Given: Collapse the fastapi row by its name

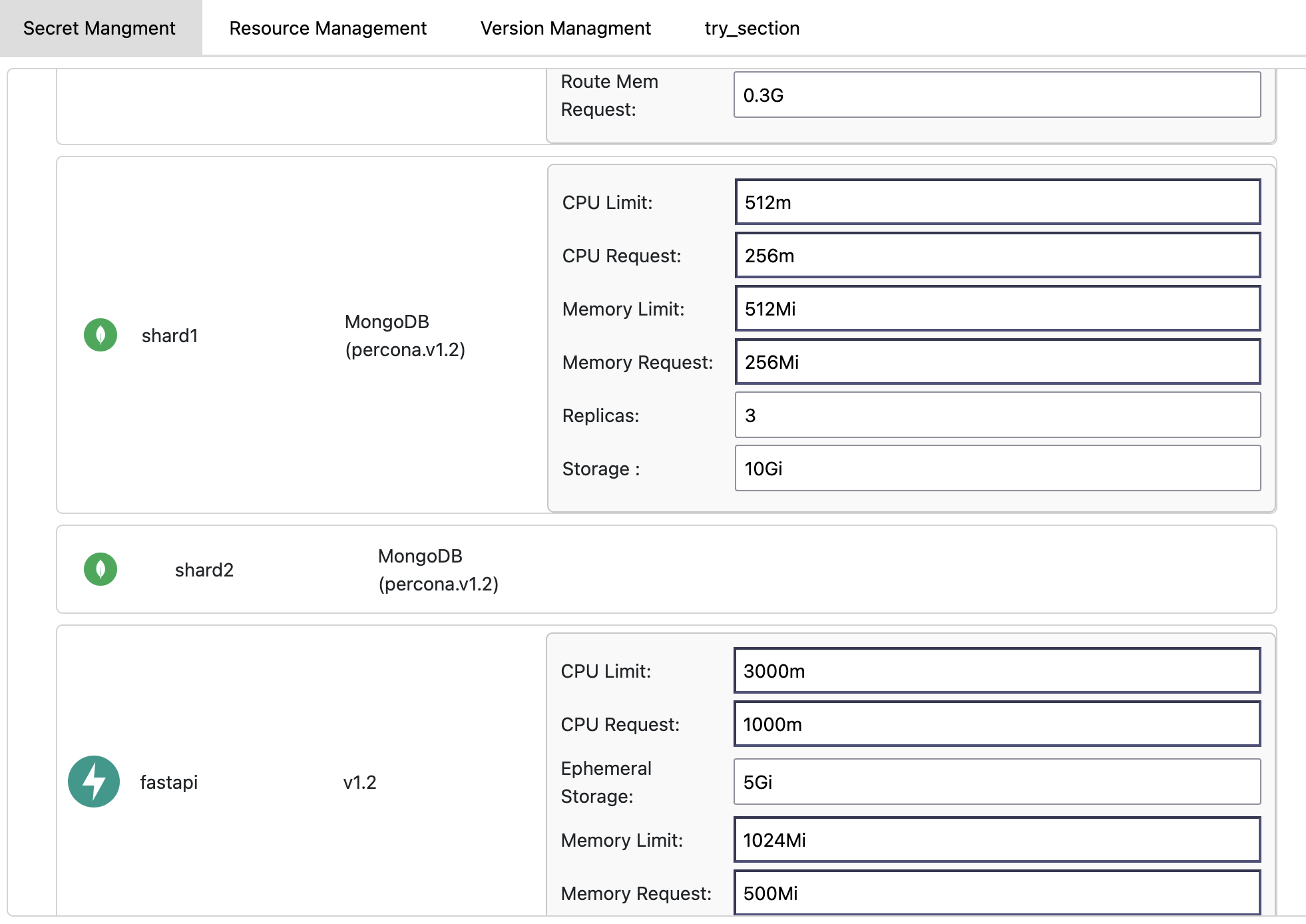Looking at the screenshot, I should tap(168, 782).
